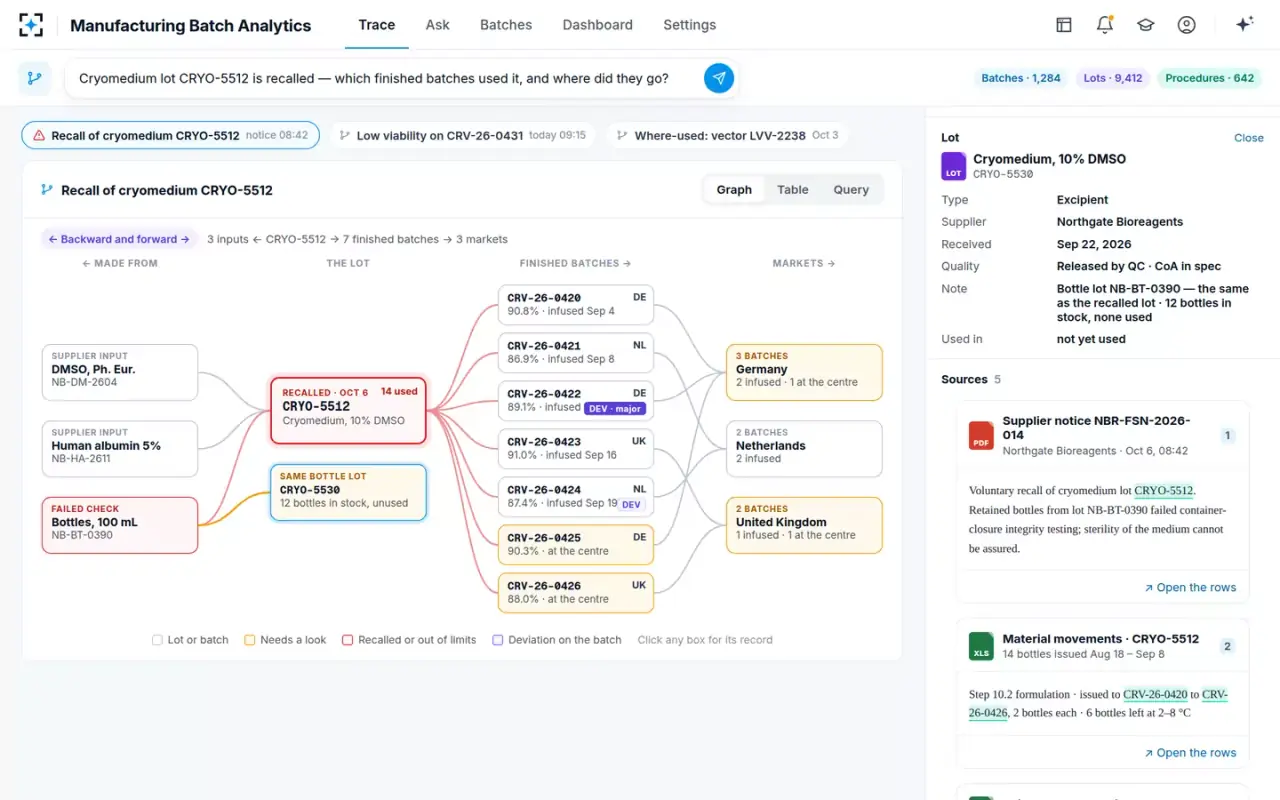The image size is (1280, 800).
Task: Go to the Dashboard tab
Action: coord(598,25)
